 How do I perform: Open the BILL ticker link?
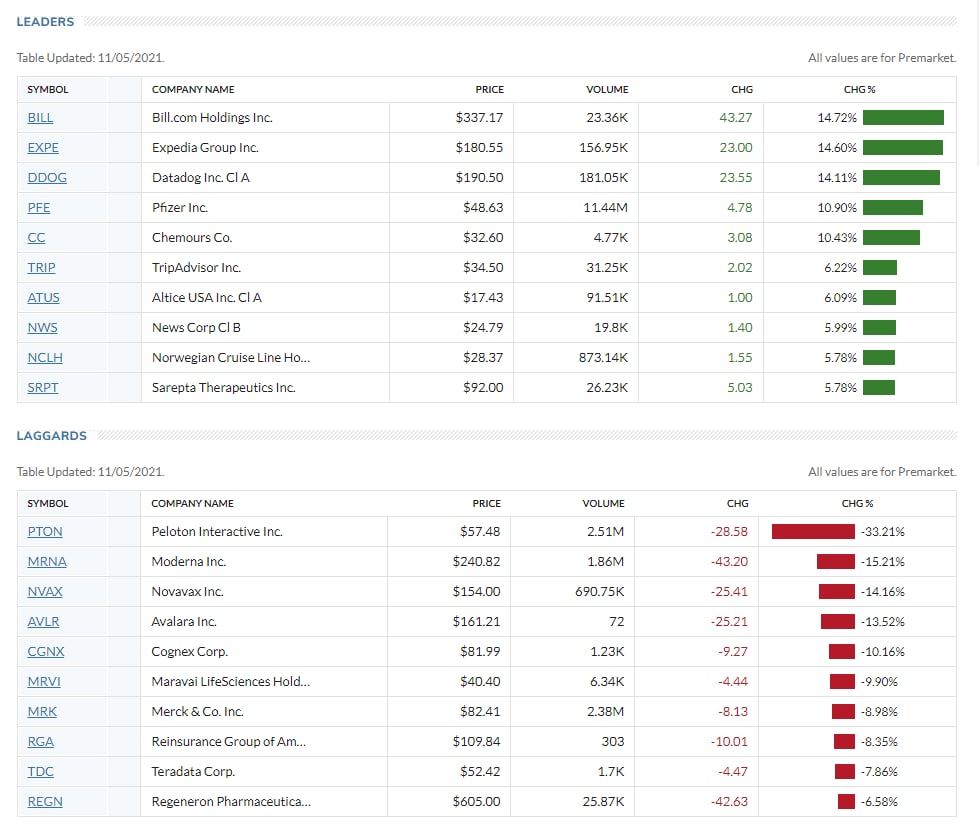(40, 117)
